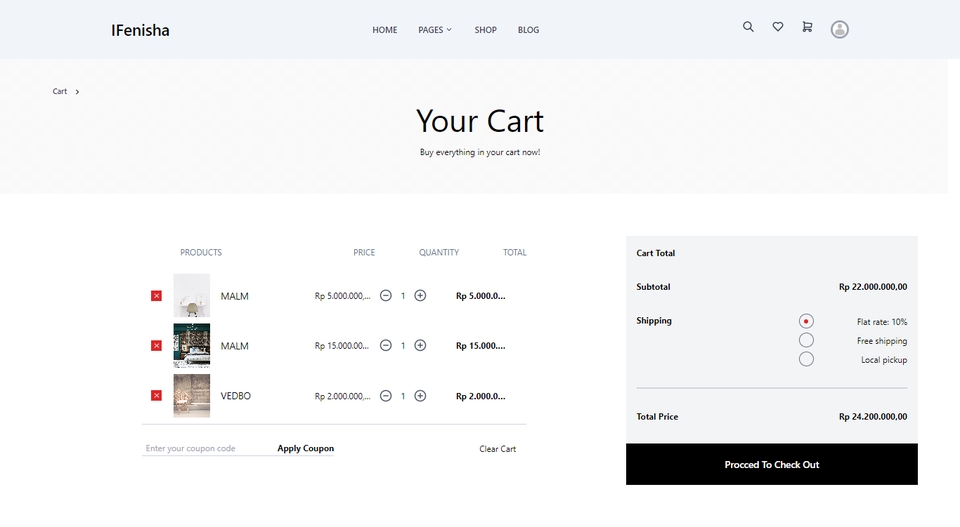Focus the coupon code input field
960x527 pixels.
(x=207, y=448)
